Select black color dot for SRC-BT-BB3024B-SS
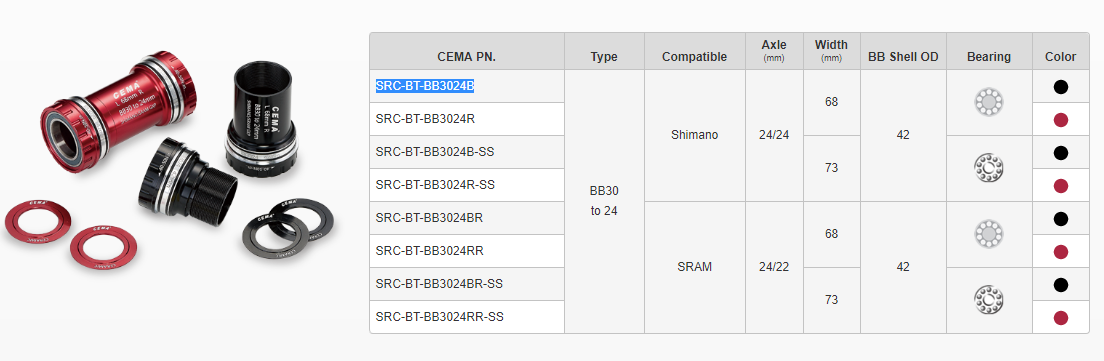This screenshot has height=361, width=1104. (1060, 153)
